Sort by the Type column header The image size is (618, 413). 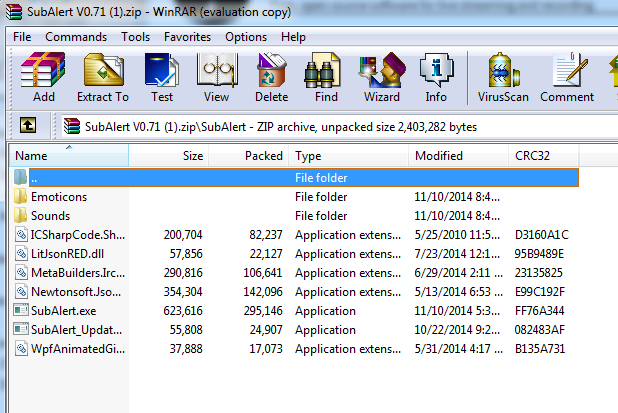349,156
